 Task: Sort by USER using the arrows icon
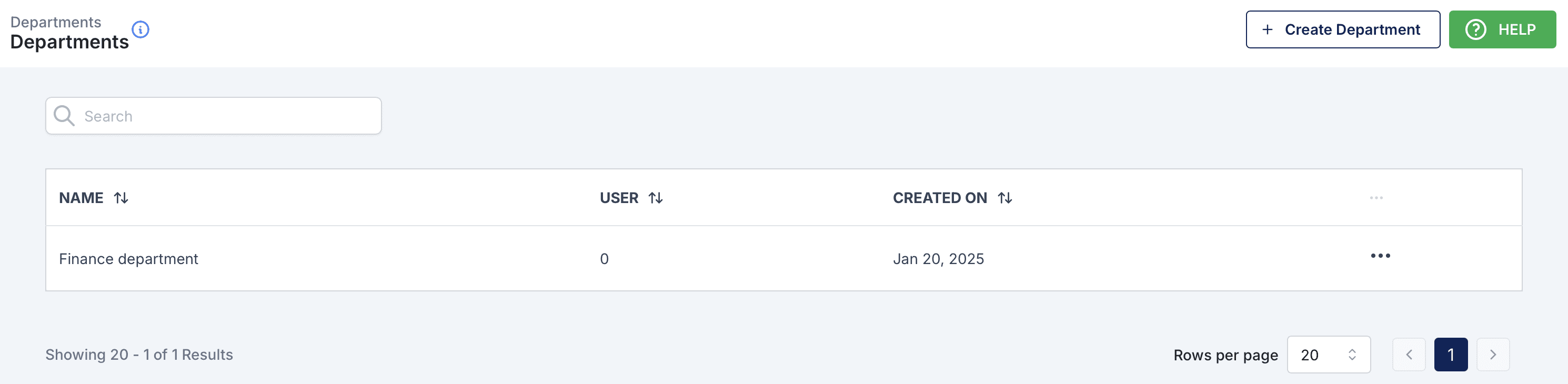click(656, 198)
